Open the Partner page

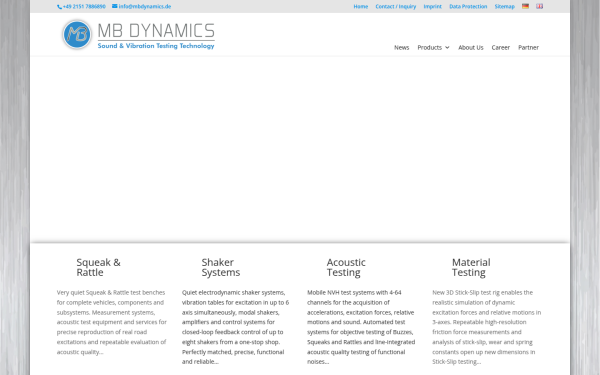click(x=528, y=47)
